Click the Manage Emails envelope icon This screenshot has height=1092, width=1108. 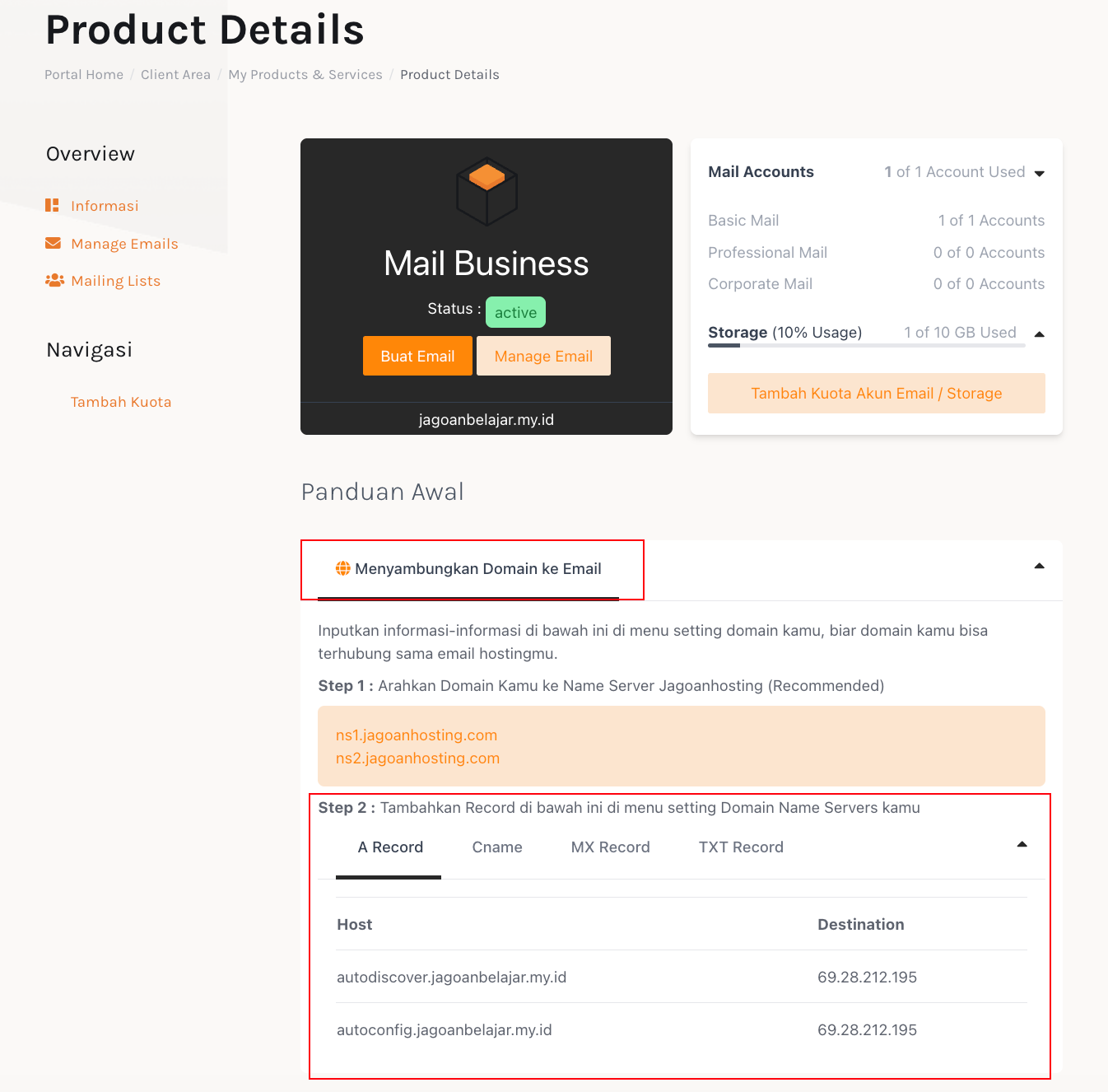pyautogui.click(x=53, y=243)
